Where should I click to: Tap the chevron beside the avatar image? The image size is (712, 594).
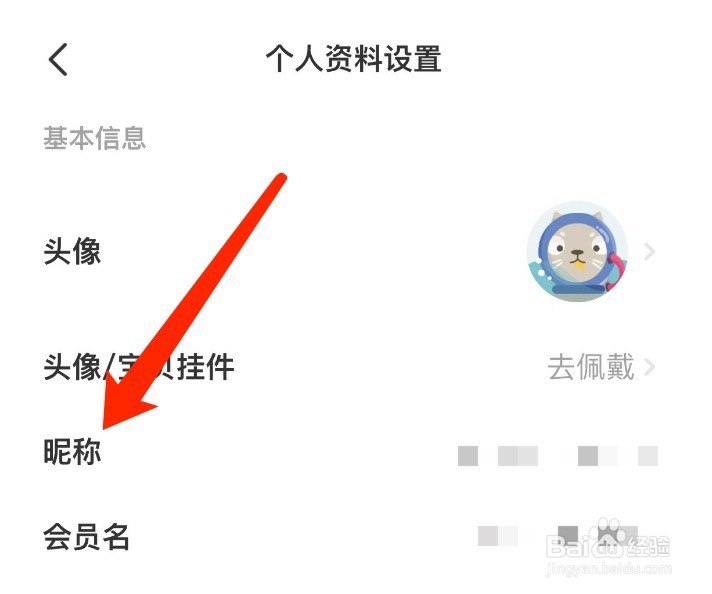point(650,251)
